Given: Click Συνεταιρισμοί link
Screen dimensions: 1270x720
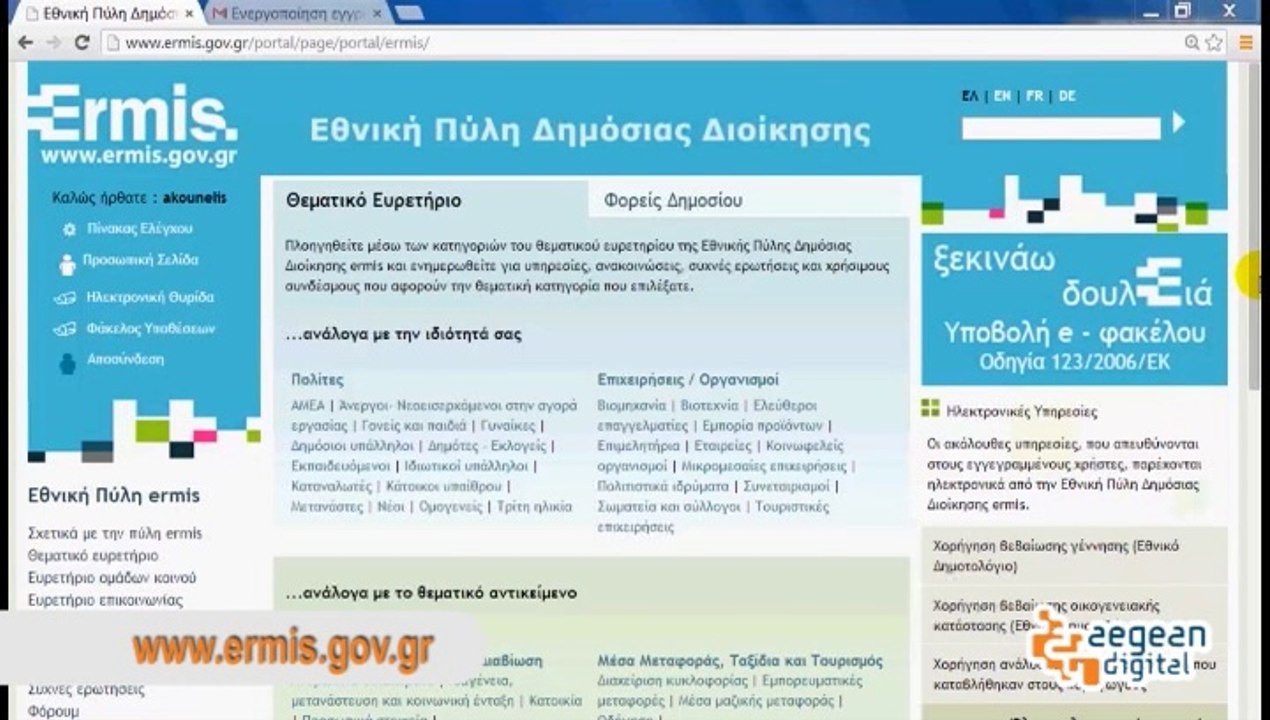Looking at the screenshot, I should coord(787,486).
